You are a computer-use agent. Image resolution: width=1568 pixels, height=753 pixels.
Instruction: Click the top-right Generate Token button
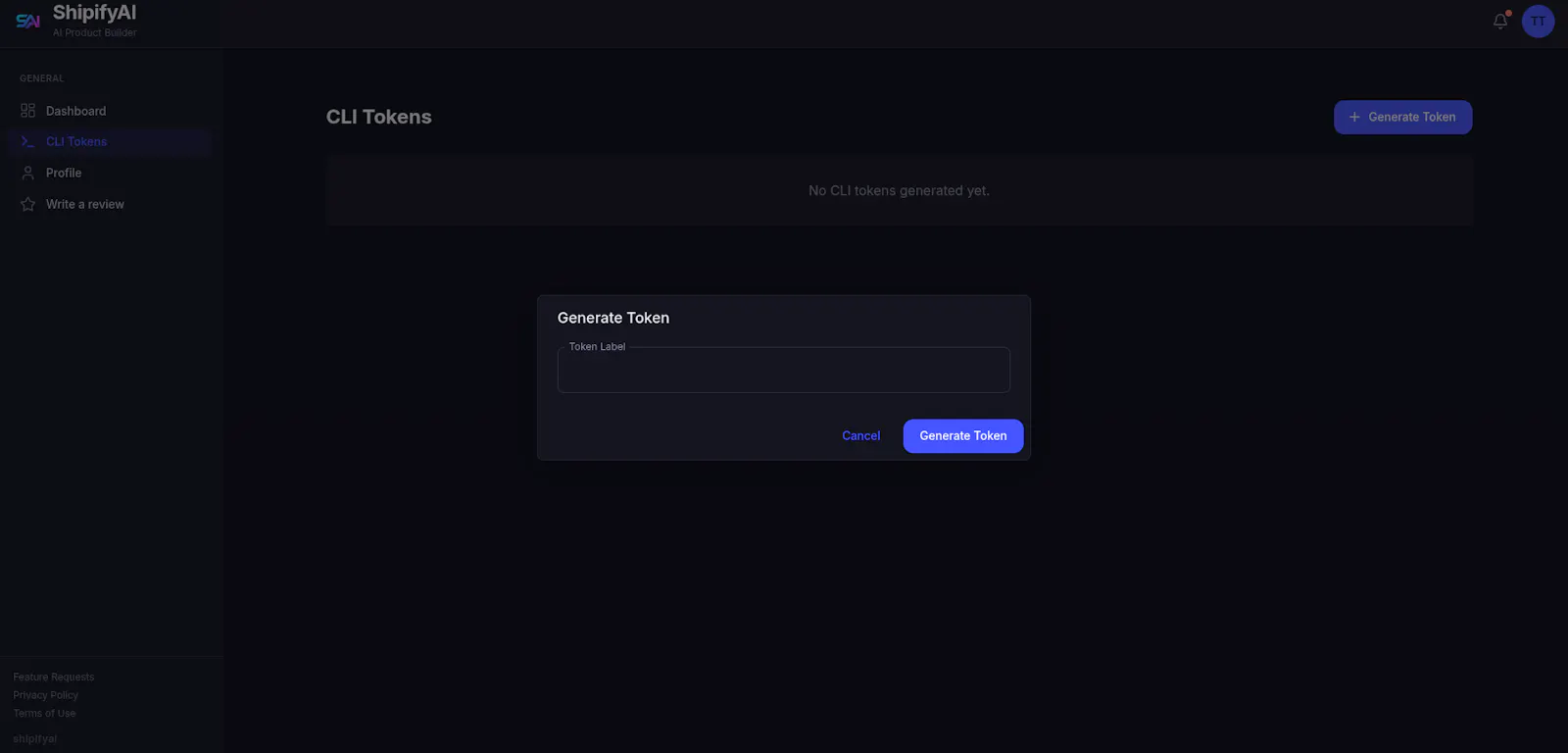[1402, 117]
